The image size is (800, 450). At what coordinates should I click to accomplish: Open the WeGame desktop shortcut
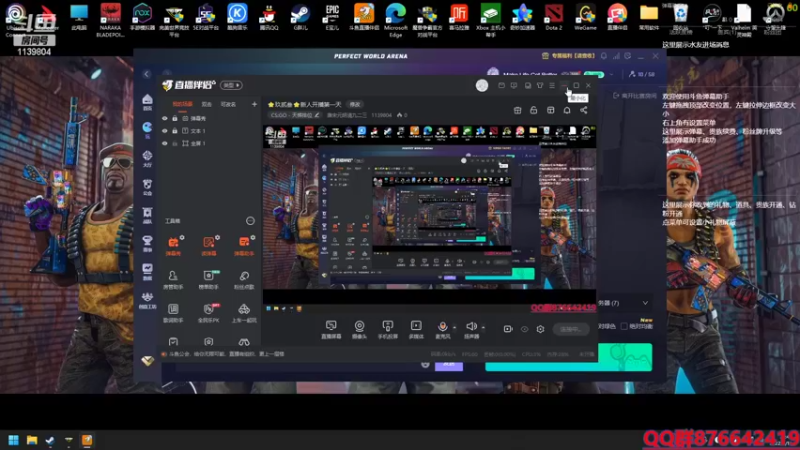(585, 17)
